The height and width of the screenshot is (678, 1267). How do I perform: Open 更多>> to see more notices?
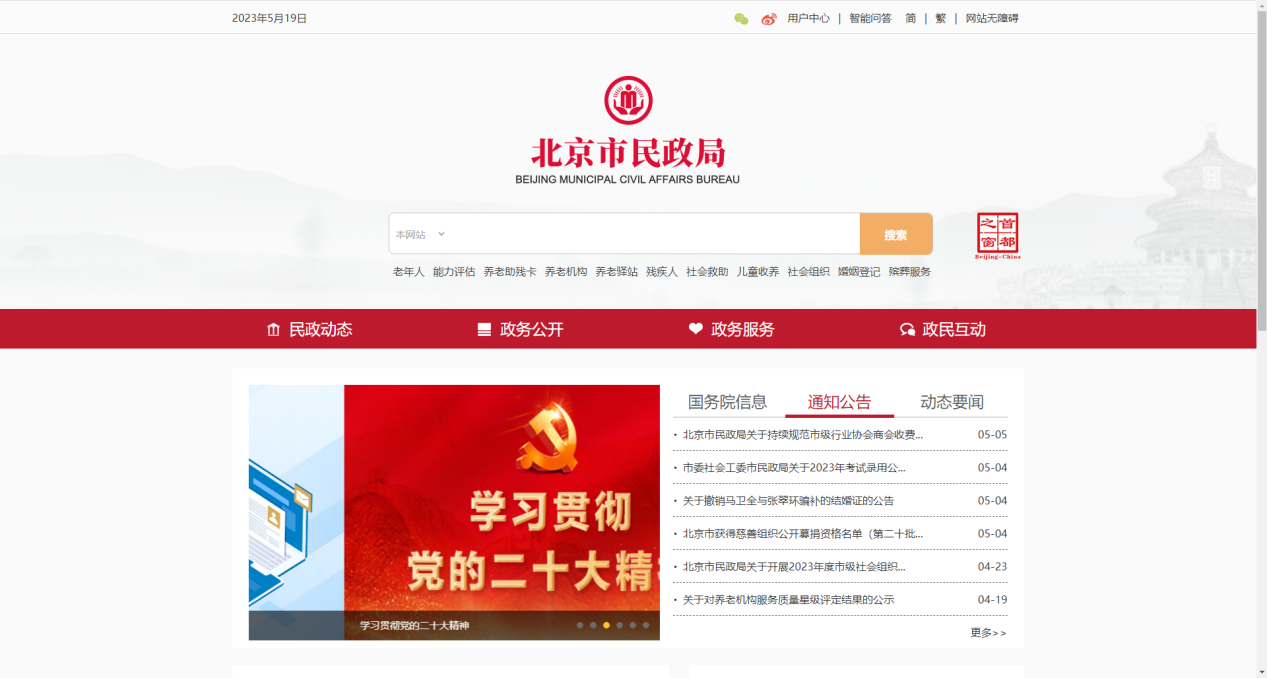[x=988, y=633]
